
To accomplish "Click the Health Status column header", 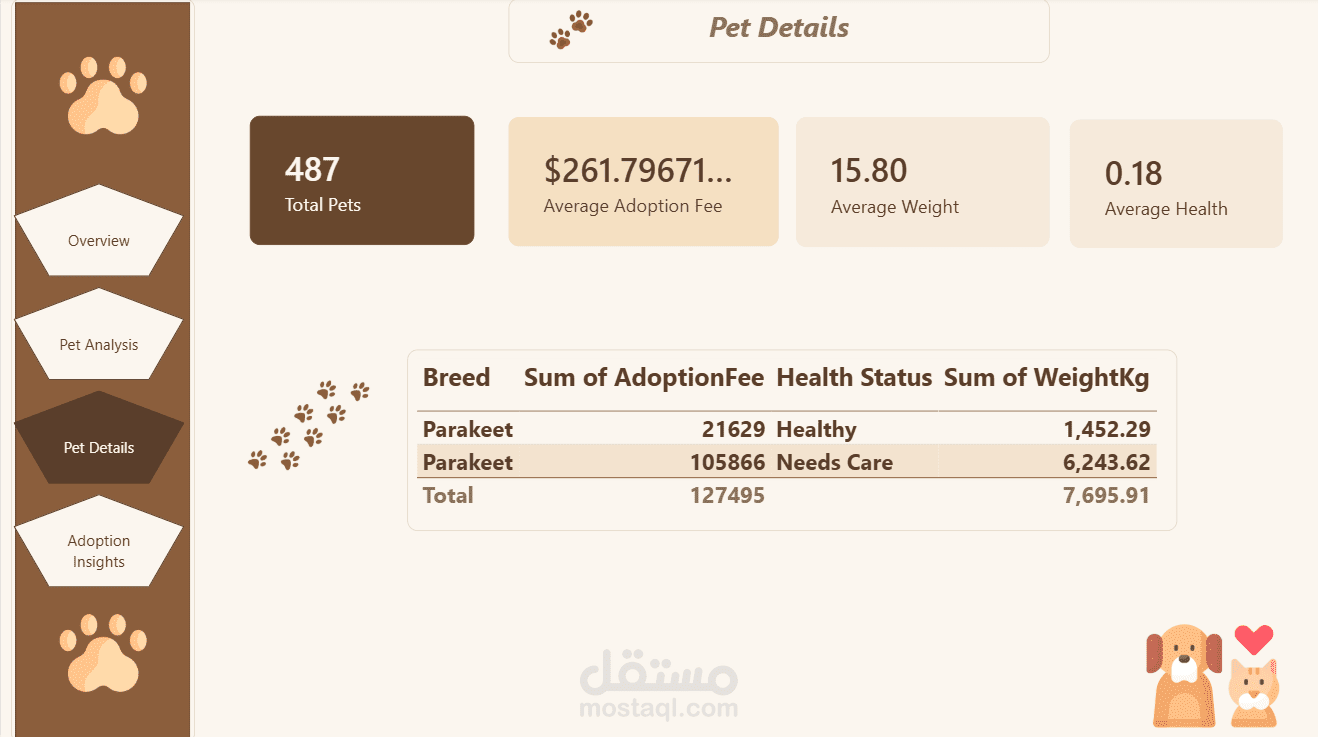I will [x=854, y=378].
